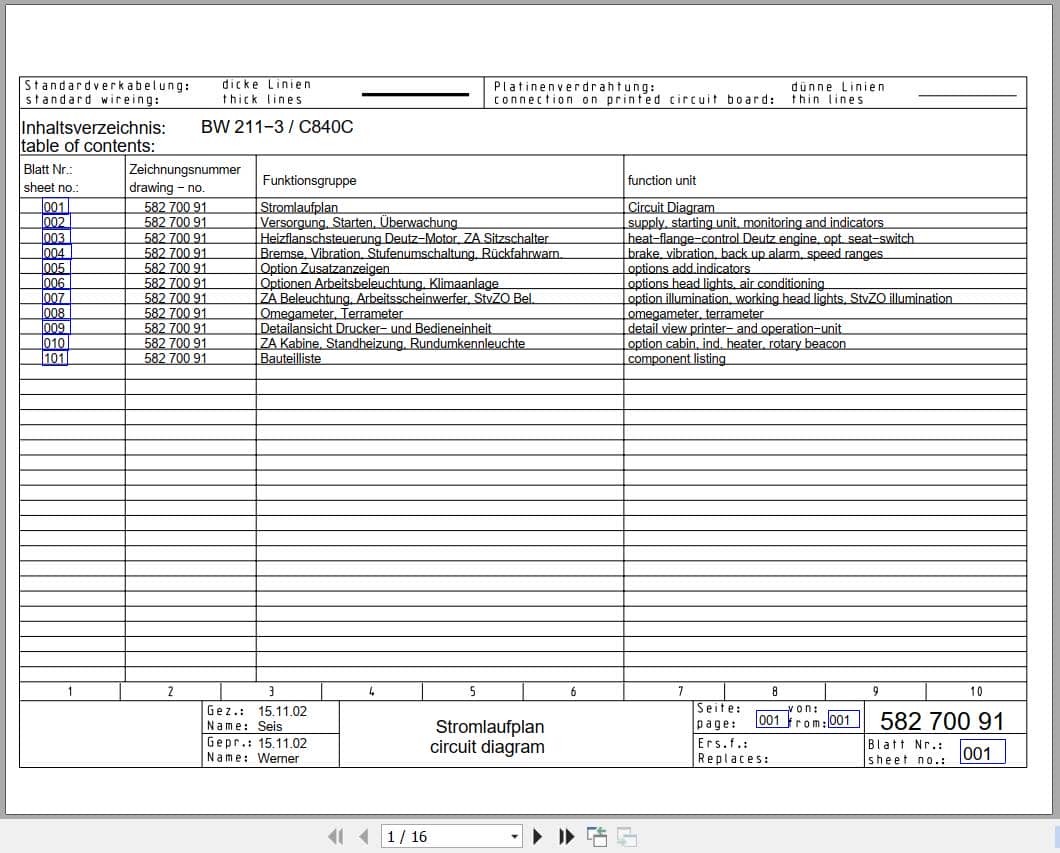
Task: Click 'component listing' text
Action: point(677,358)
